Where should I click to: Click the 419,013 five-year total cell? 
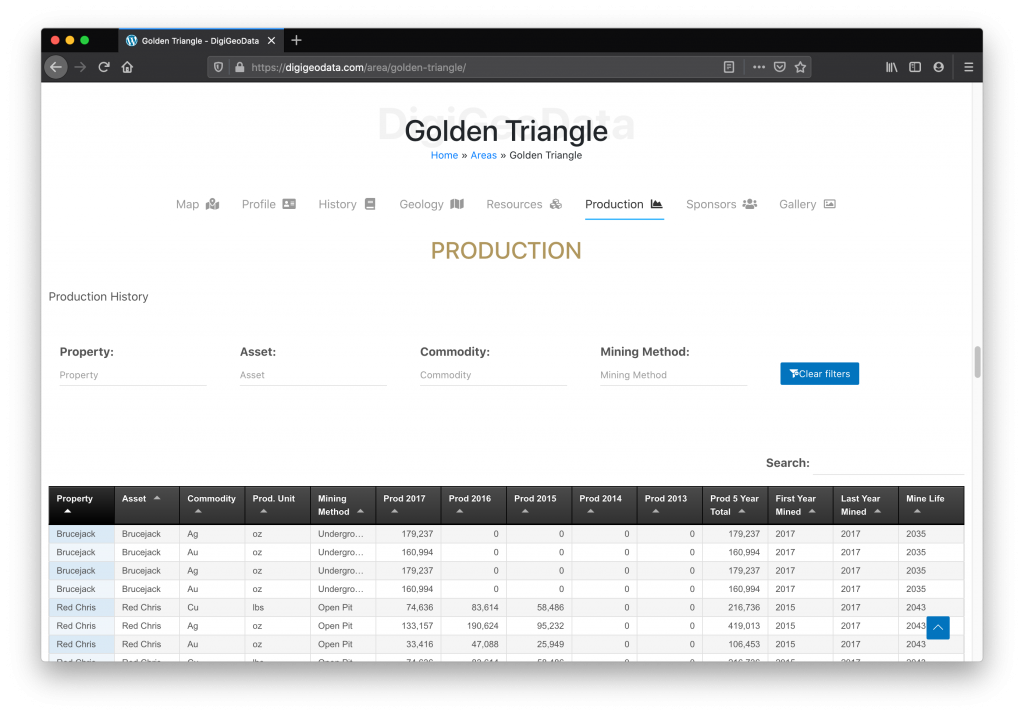(735, 626)
